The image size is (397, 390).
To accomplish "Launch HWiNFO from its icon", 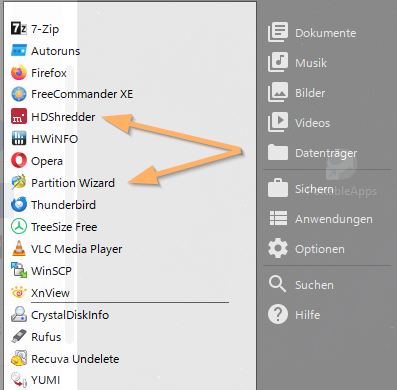I will pyautogui.click(x=19, y=138).
